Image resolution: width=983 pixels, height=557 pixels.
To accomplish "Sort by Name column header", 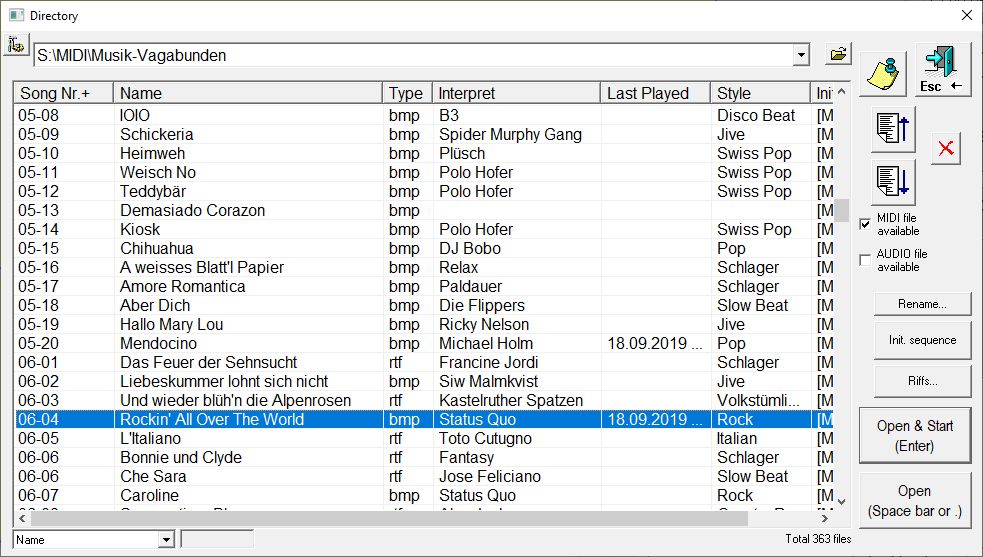I will tap(248, 93).
